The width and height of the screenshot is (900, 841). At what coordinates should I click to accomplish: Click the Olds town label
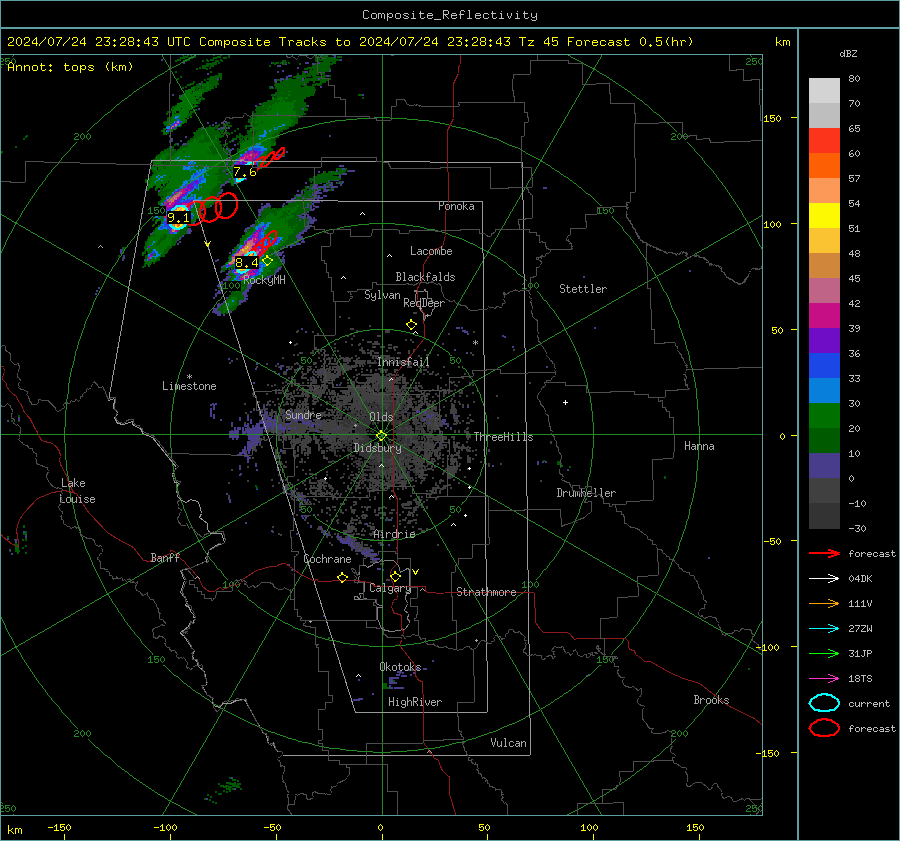[x=381, y=417]
